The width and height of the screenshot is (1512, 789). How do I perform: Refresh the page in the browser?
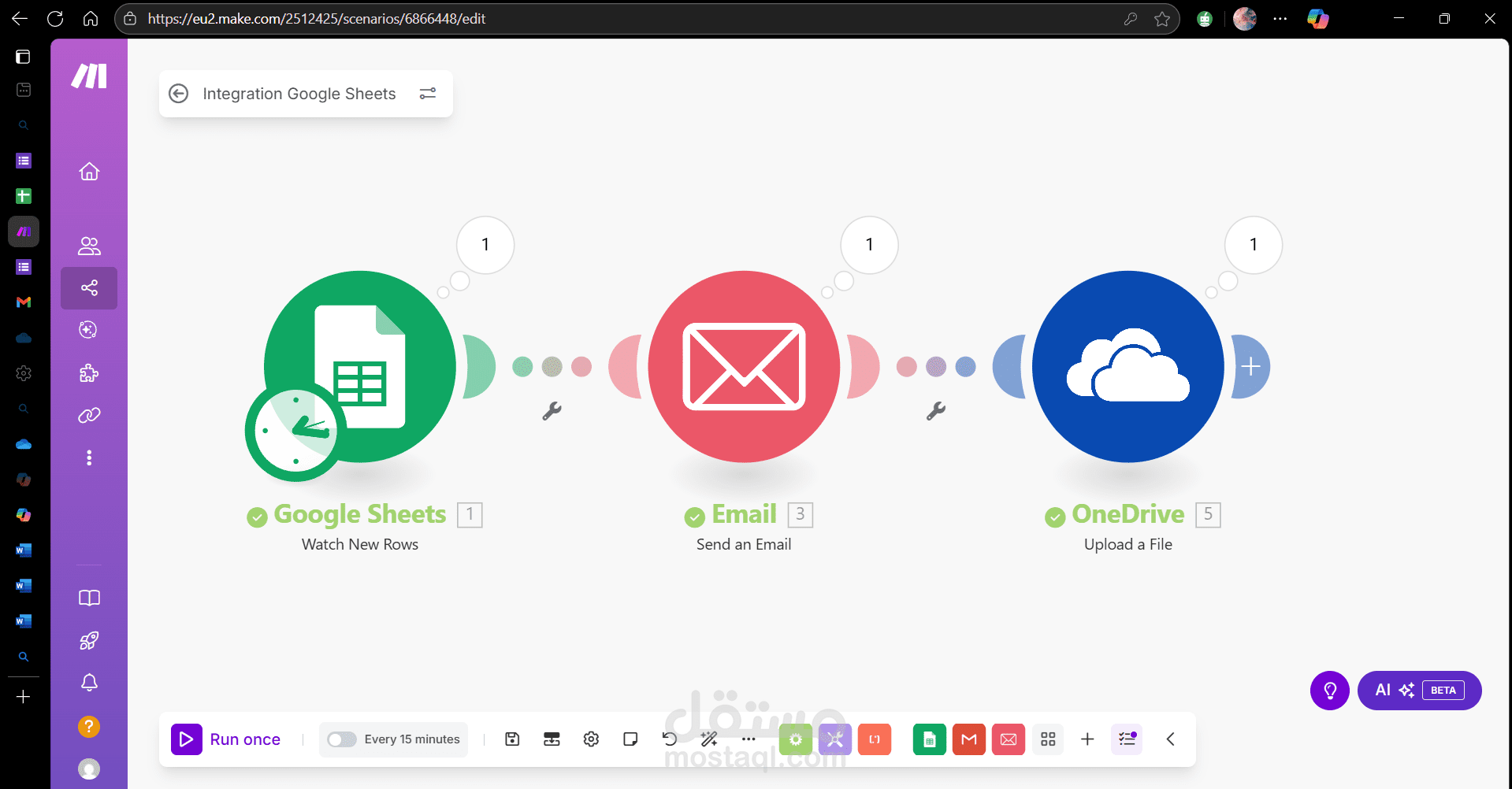55,19
